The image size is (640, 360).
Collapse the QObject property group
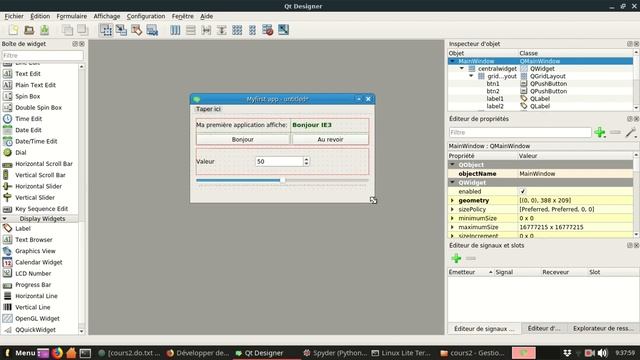coord(452,165)
